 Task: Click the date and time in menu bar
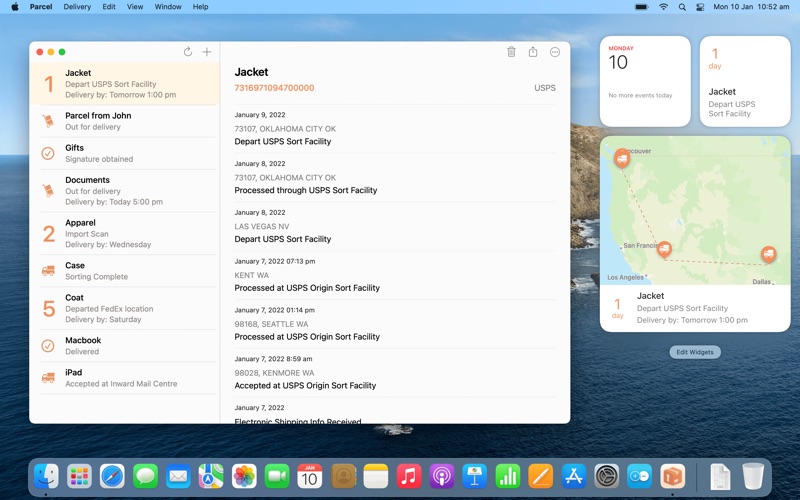[751, 7]
